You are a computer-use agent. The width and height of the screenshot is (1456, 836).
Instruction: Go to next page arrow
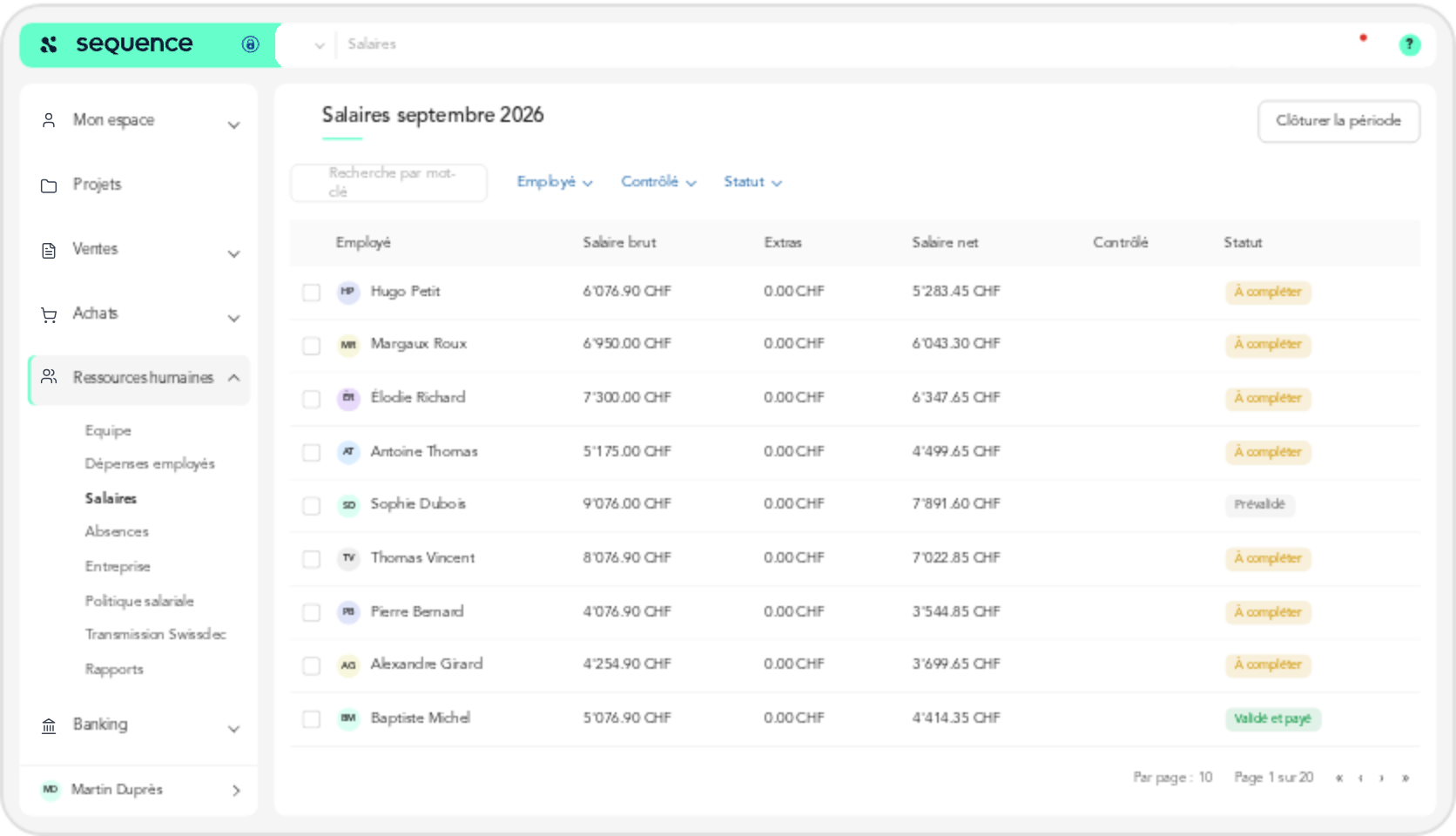tap(1382, 778)
